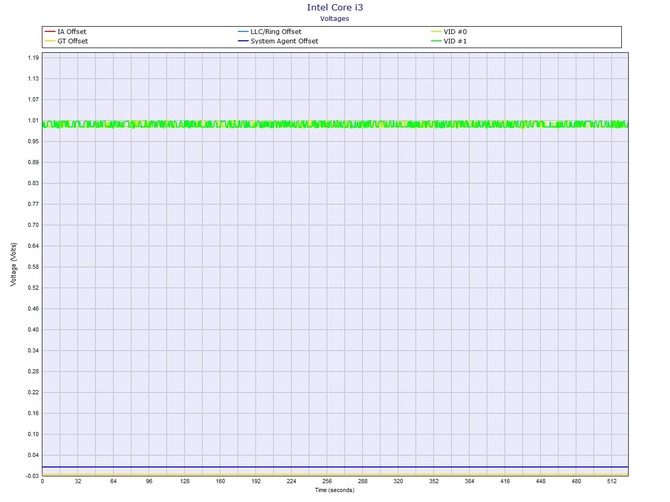670x502 pixels.
Task: Click the -0.03 value on voltage axis
Action: (32, 476)
